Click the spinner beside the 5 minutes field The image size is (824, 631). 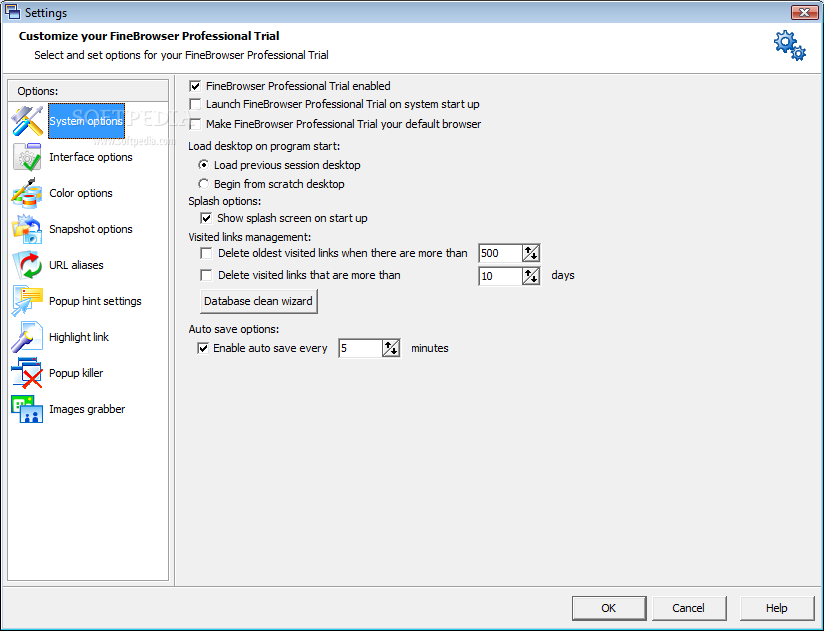tap(391, 348)
